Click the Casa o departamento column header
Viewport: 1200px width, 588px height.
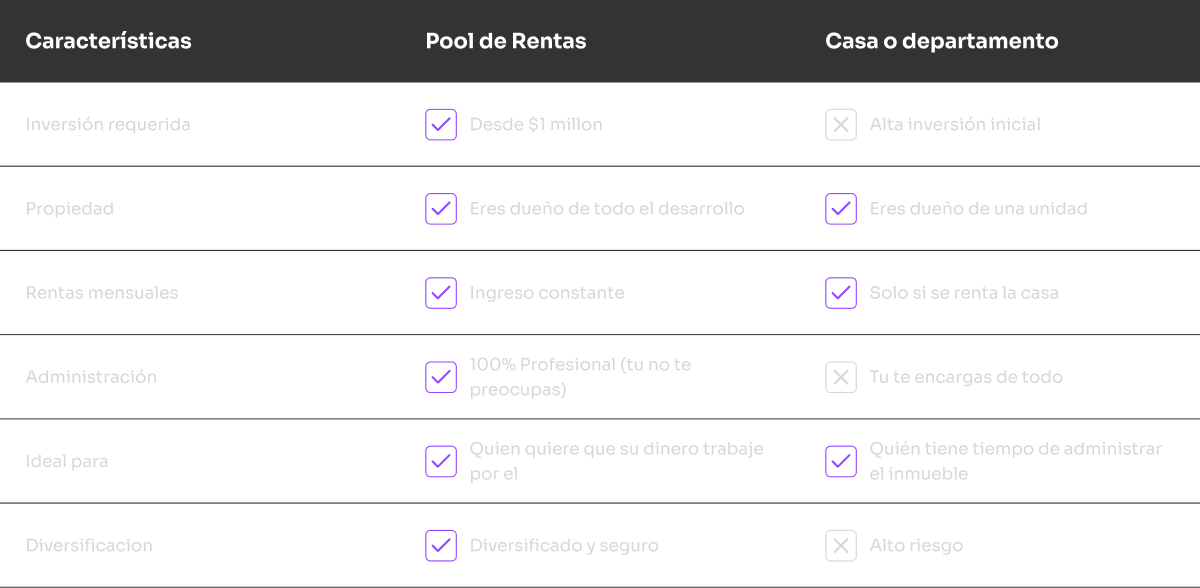941,41
